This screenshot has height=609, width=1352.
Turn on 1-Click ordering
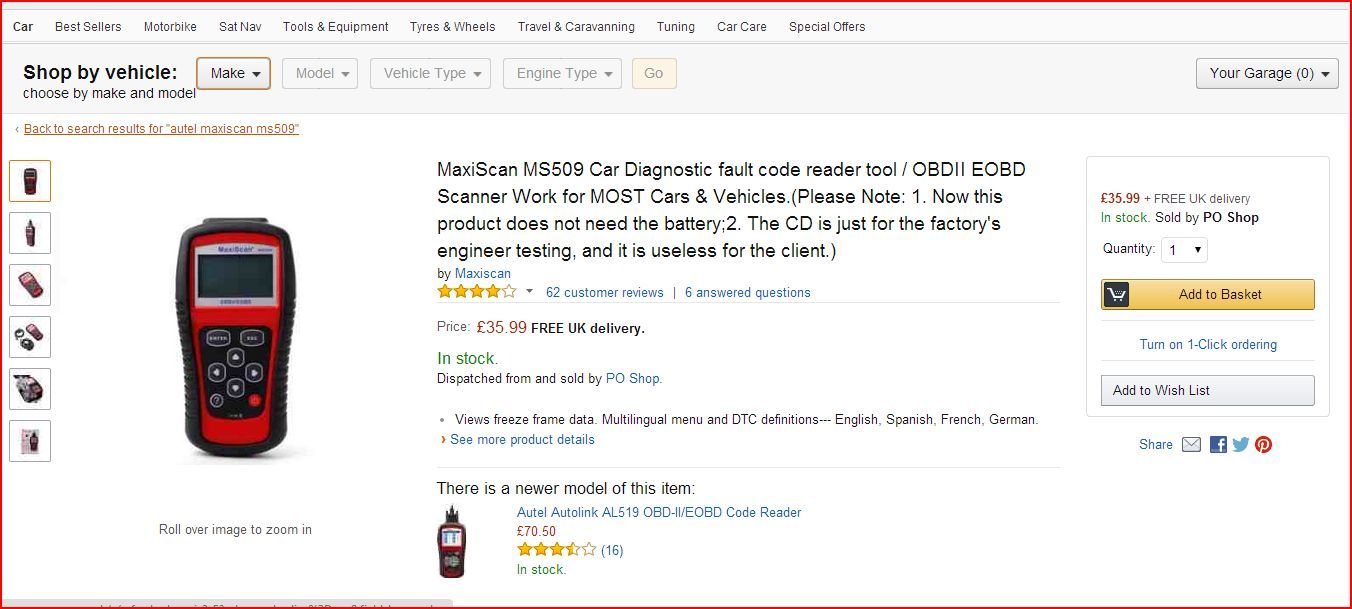point(1208,345)
